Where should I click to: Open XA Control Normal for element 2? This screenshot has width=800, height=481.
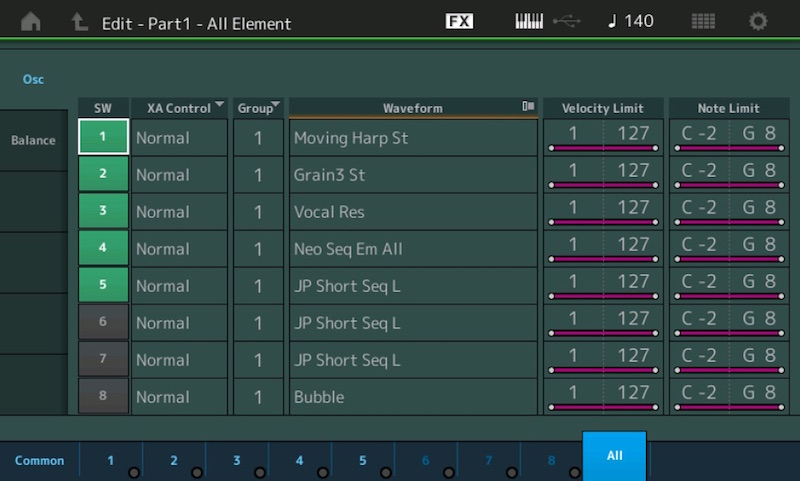[x=179, y=174]
